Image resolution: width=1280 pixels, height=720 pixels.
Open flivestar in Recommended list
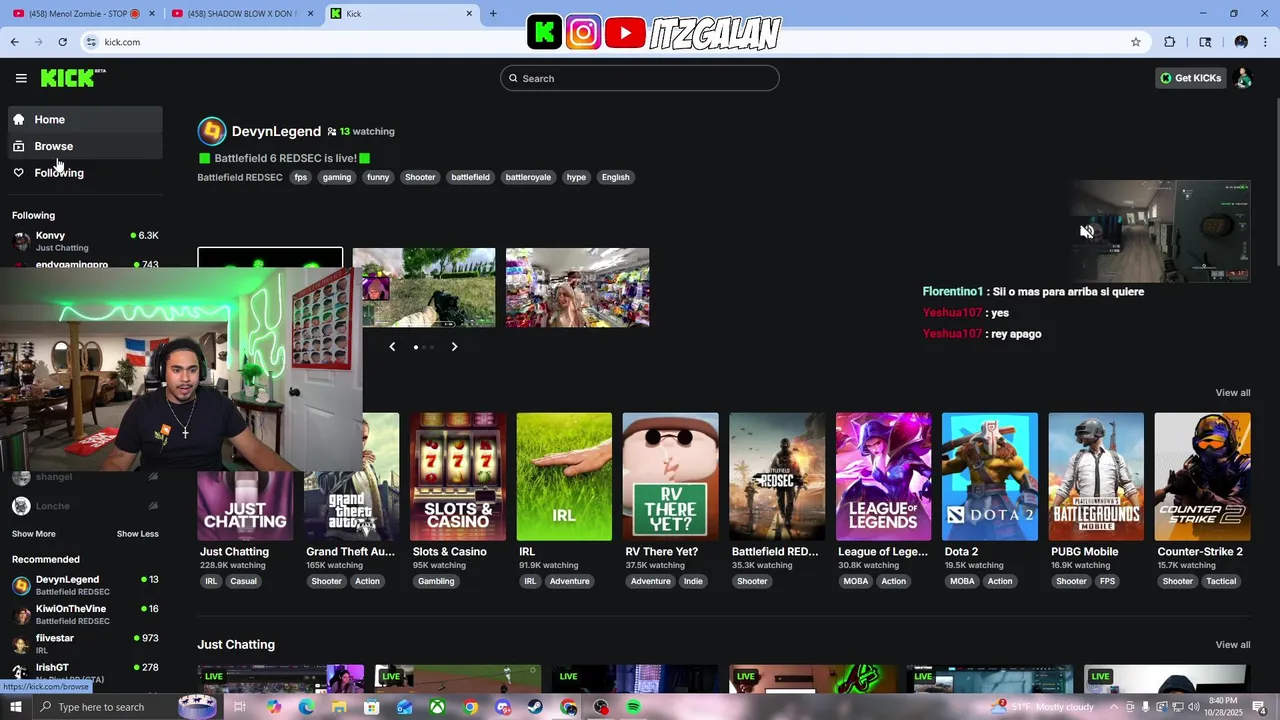click(85, 644)
